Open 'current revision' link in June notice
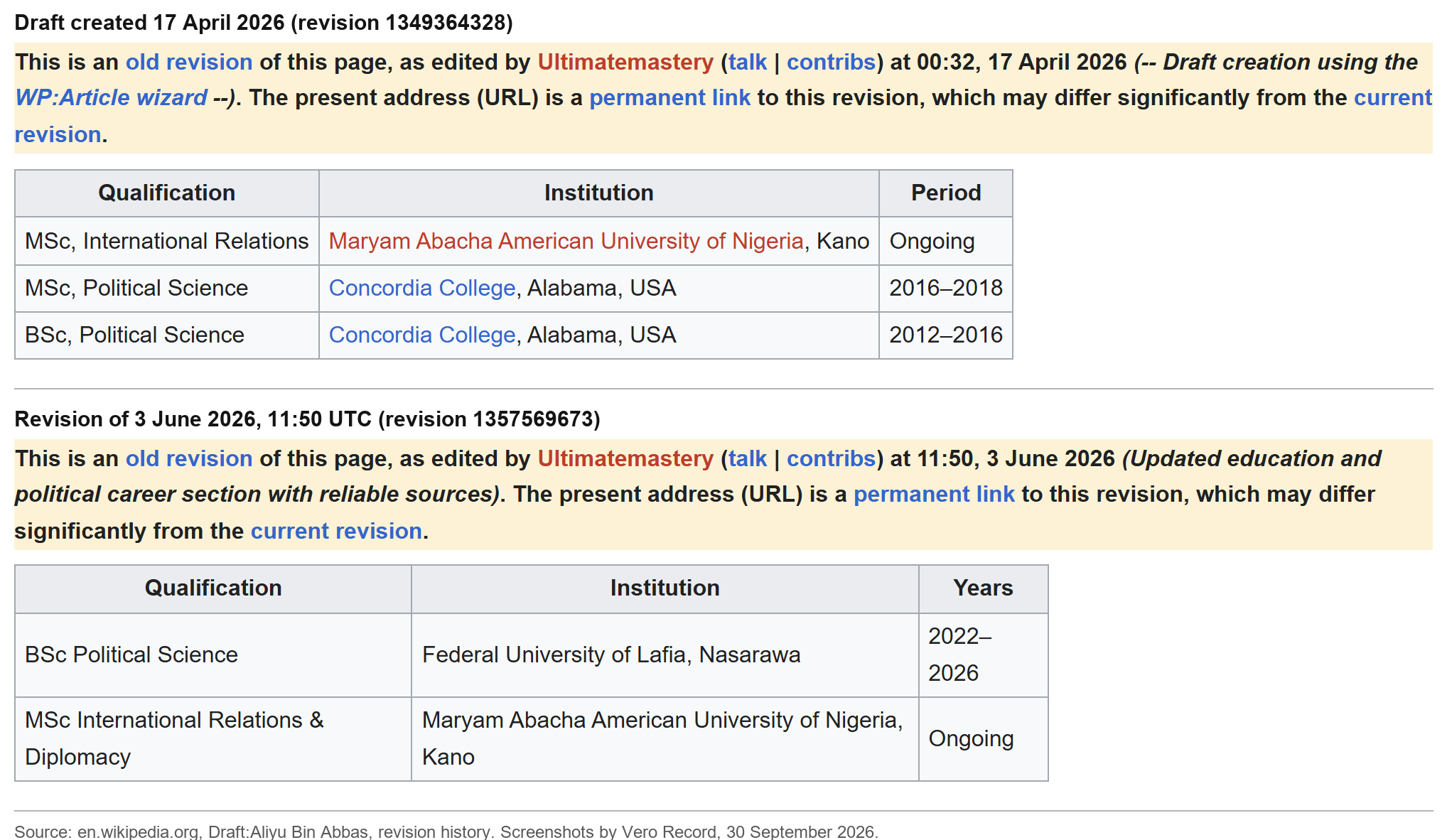This screenshot has height=840, width=1447. (x=336, y=532)
